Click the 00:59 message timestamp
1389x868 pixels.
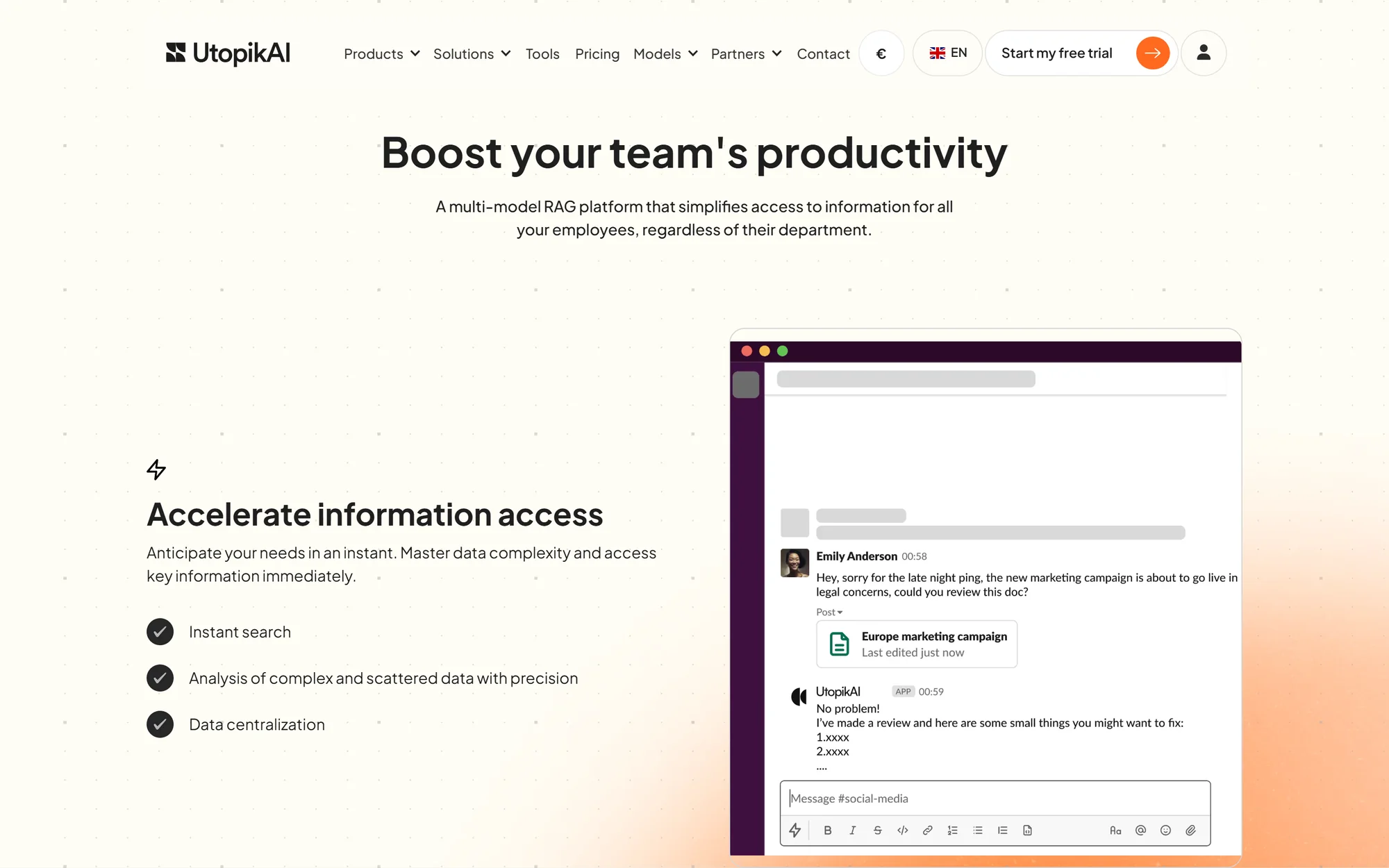coord(931,692)
